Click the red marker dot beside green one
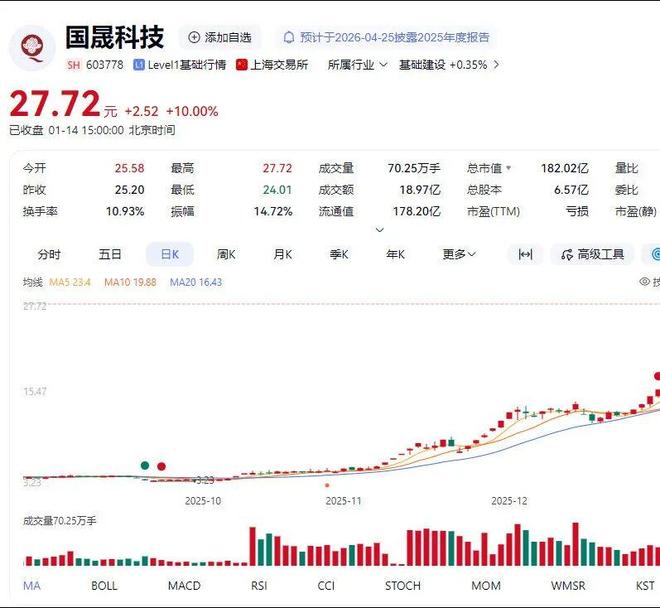The width and height of the screenshot is (660, 608). [x=161, y=466]
